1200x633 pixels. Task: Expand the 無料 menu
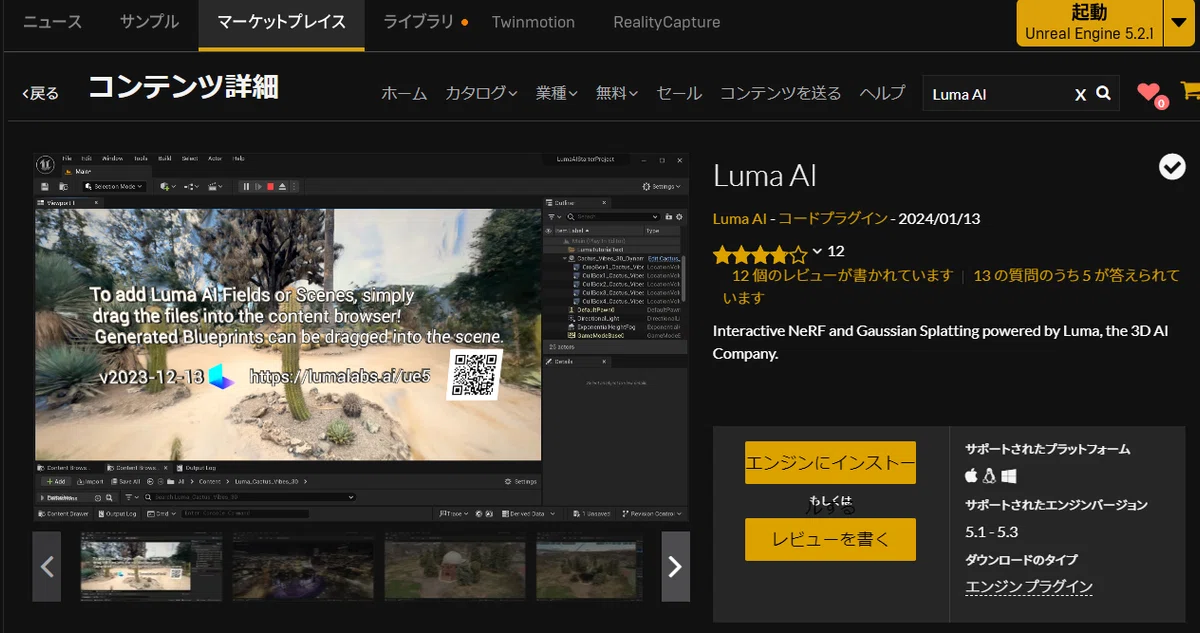(x=616, y=93)
